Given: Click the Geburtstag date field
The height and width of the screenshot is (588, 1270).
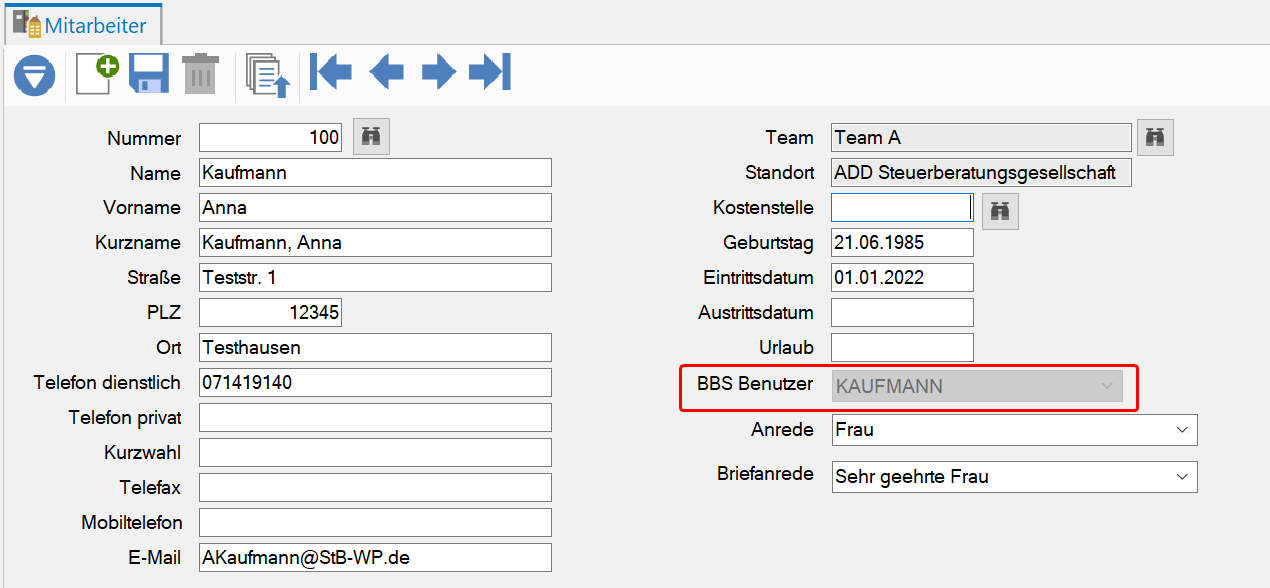Looking at the screenshot, I should pyautogui.click(x=902, y=243).
